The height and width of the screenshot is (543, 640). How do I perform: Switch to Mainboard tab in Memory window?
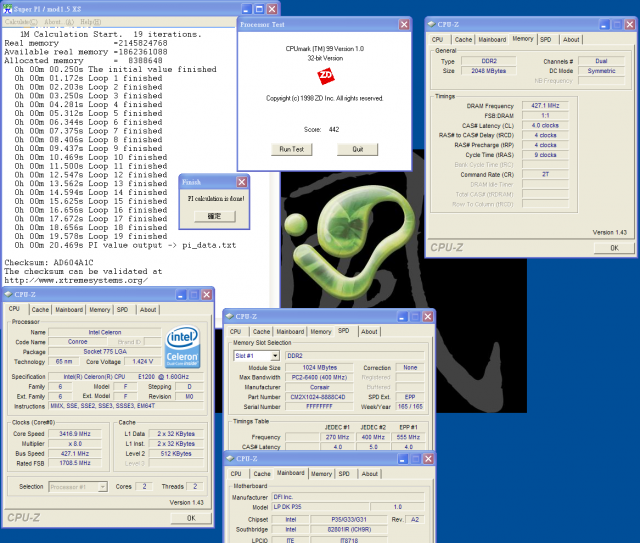click(x=492, y=40)
